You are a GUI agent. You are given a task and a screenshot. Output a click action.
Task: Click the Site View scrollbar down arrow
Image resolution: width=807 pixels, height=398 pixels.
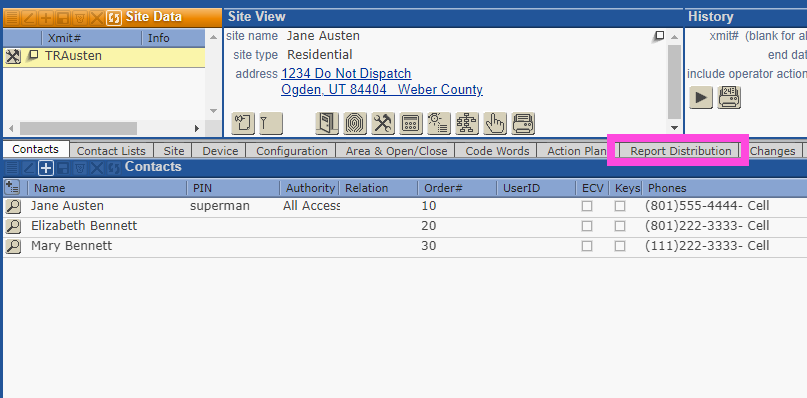coord(675,128)
